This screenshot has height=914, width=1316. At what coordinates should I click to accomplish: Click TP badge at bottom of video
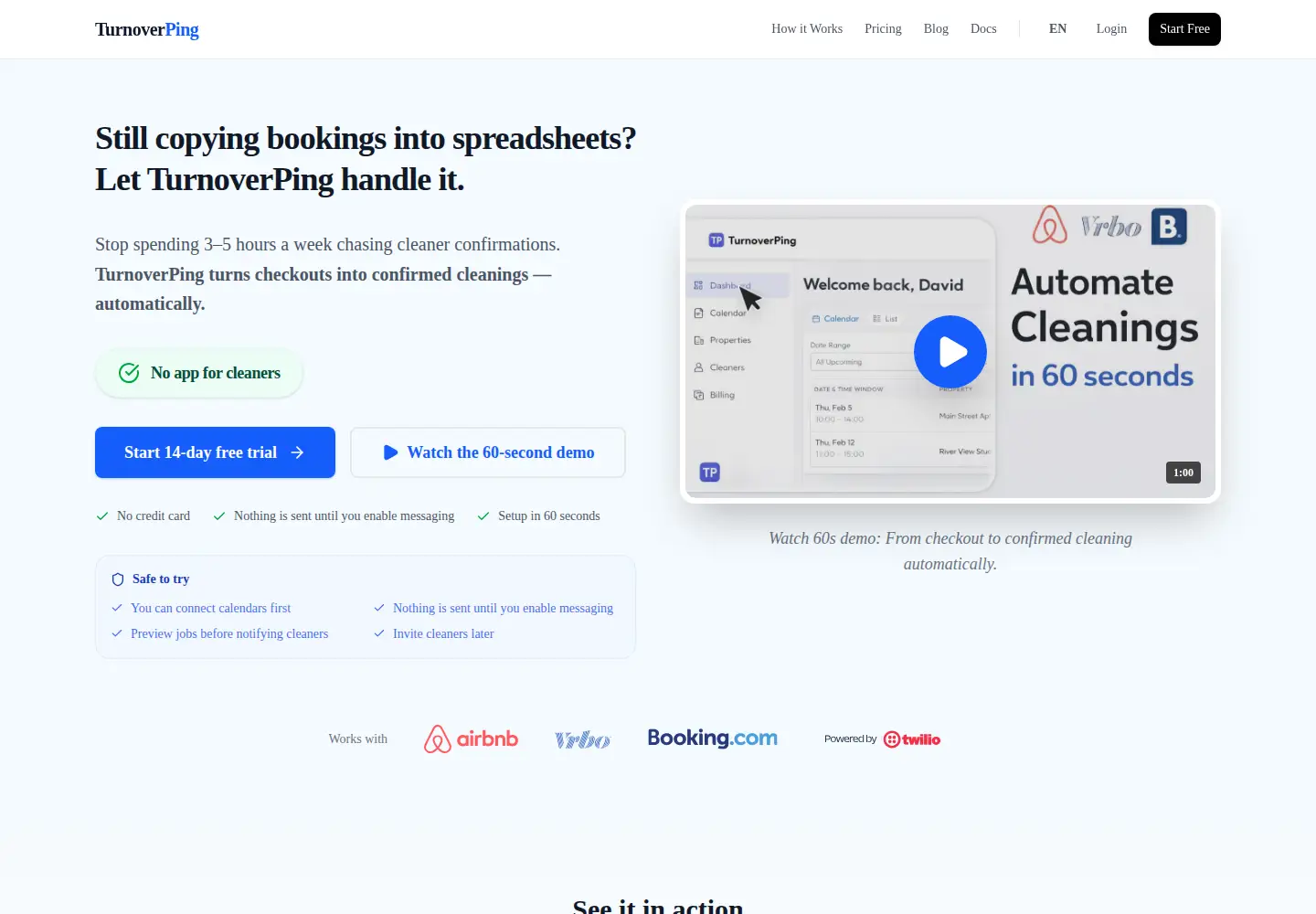[710, 473]
